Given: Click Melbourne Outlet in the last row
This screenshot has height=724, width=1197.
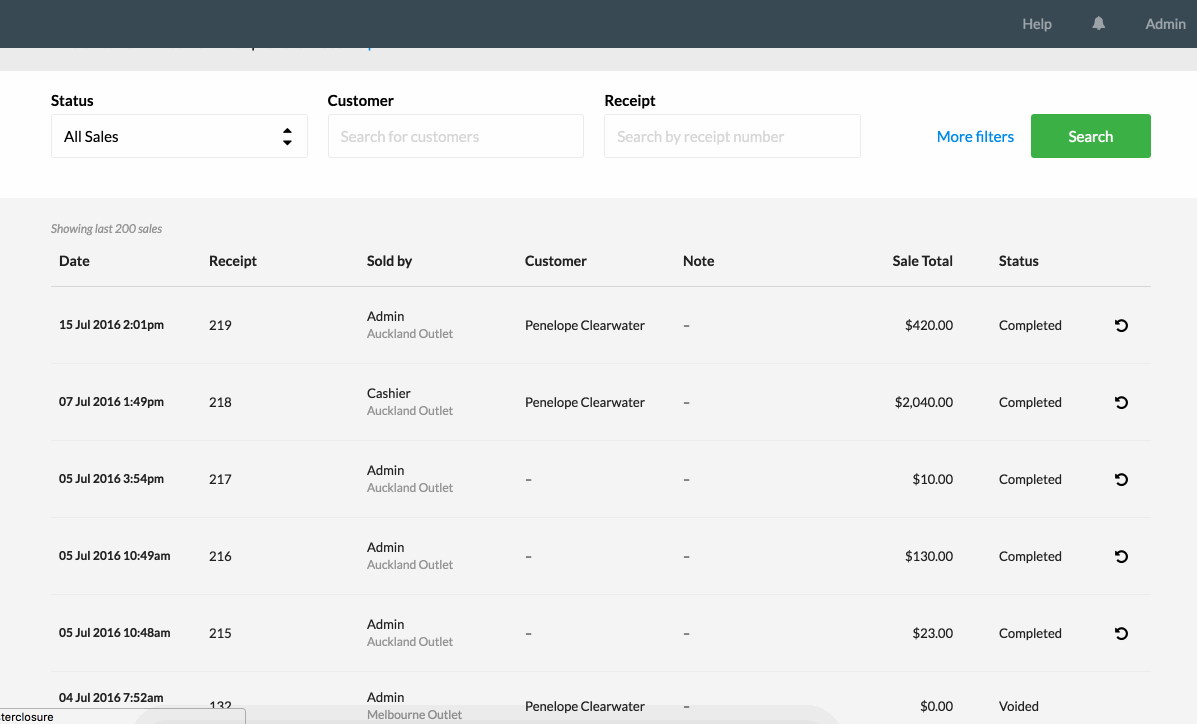Looking at the screenshot, I should pos(415,715).
